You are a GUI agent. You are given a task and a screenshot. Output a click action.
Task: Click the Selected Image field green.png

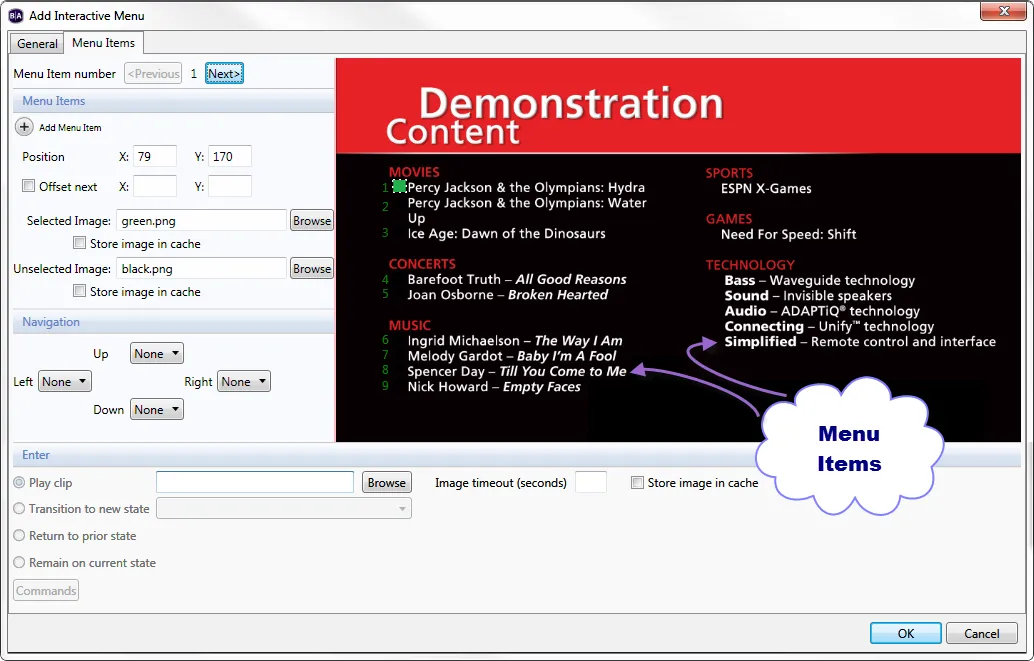[x=202, y=220]
